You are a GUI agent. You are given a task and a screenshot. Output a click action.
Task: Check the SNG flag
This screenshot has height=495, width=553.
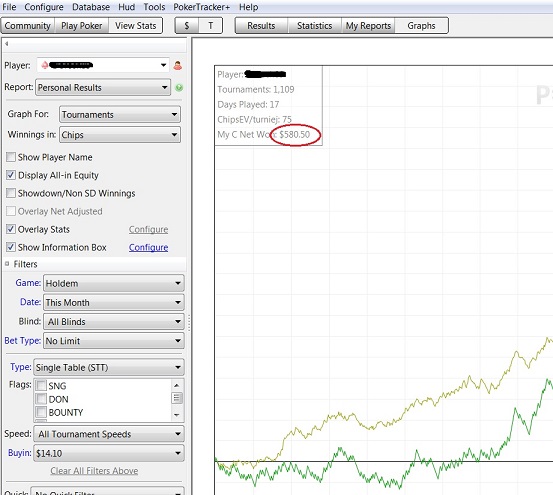(x=41, y=385)
